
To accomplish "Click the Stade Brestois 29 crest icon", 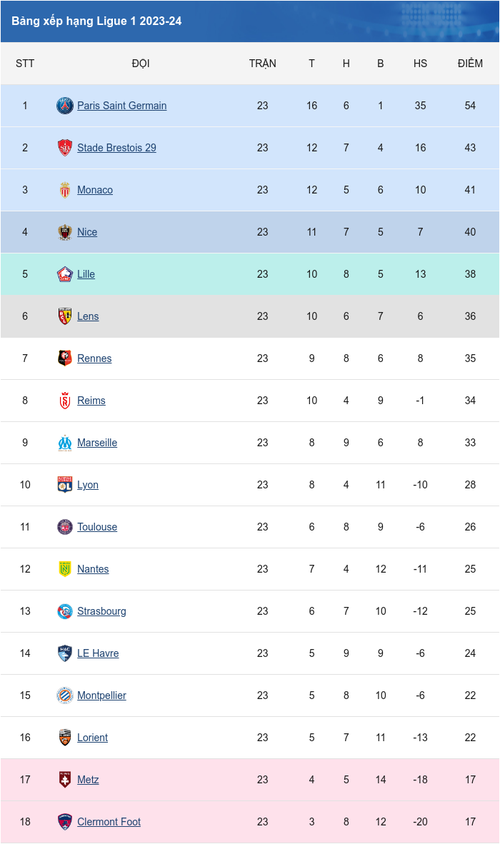I will click(x=65, y=147).
